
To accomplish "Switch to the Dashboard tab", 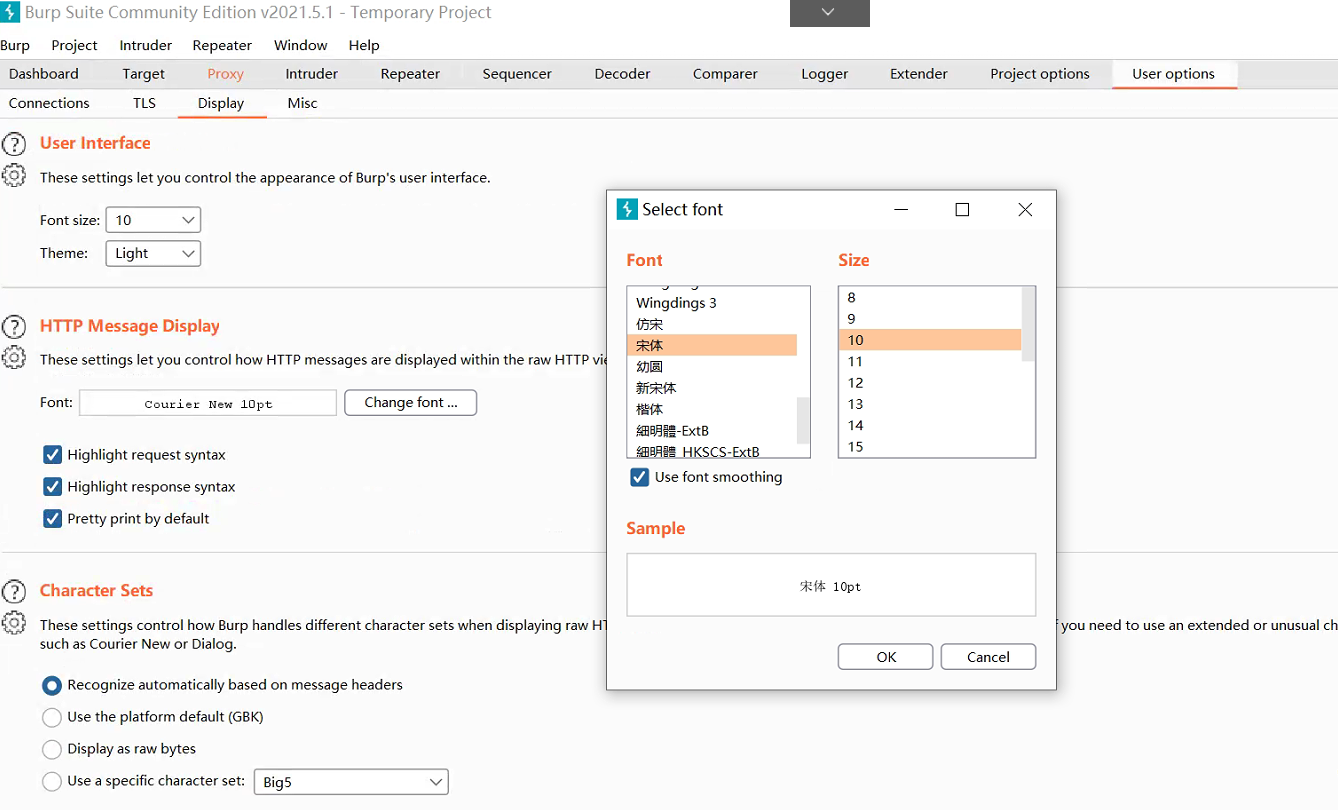I will (x=44, y=74).
